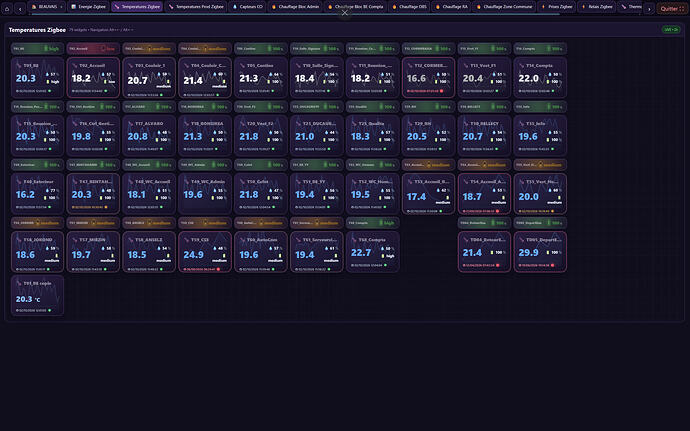Click the humidity drop icon on the T50_Cafet card

coord(271,191)
